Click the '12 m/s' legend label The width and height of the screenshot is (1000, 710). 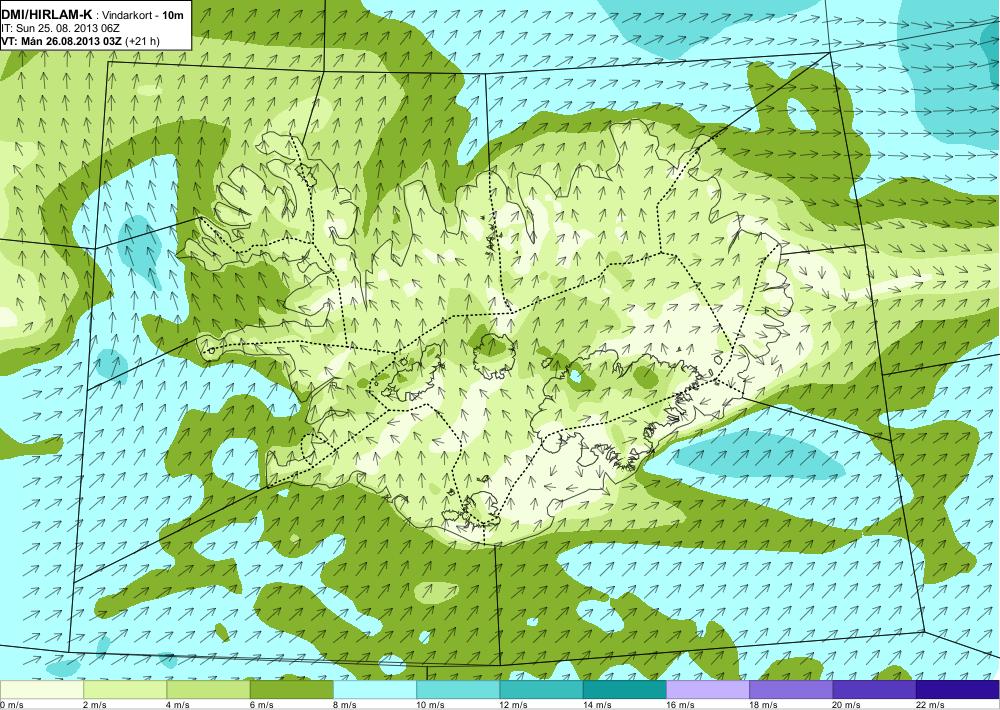pyautogui.click(x=514, y=705)
